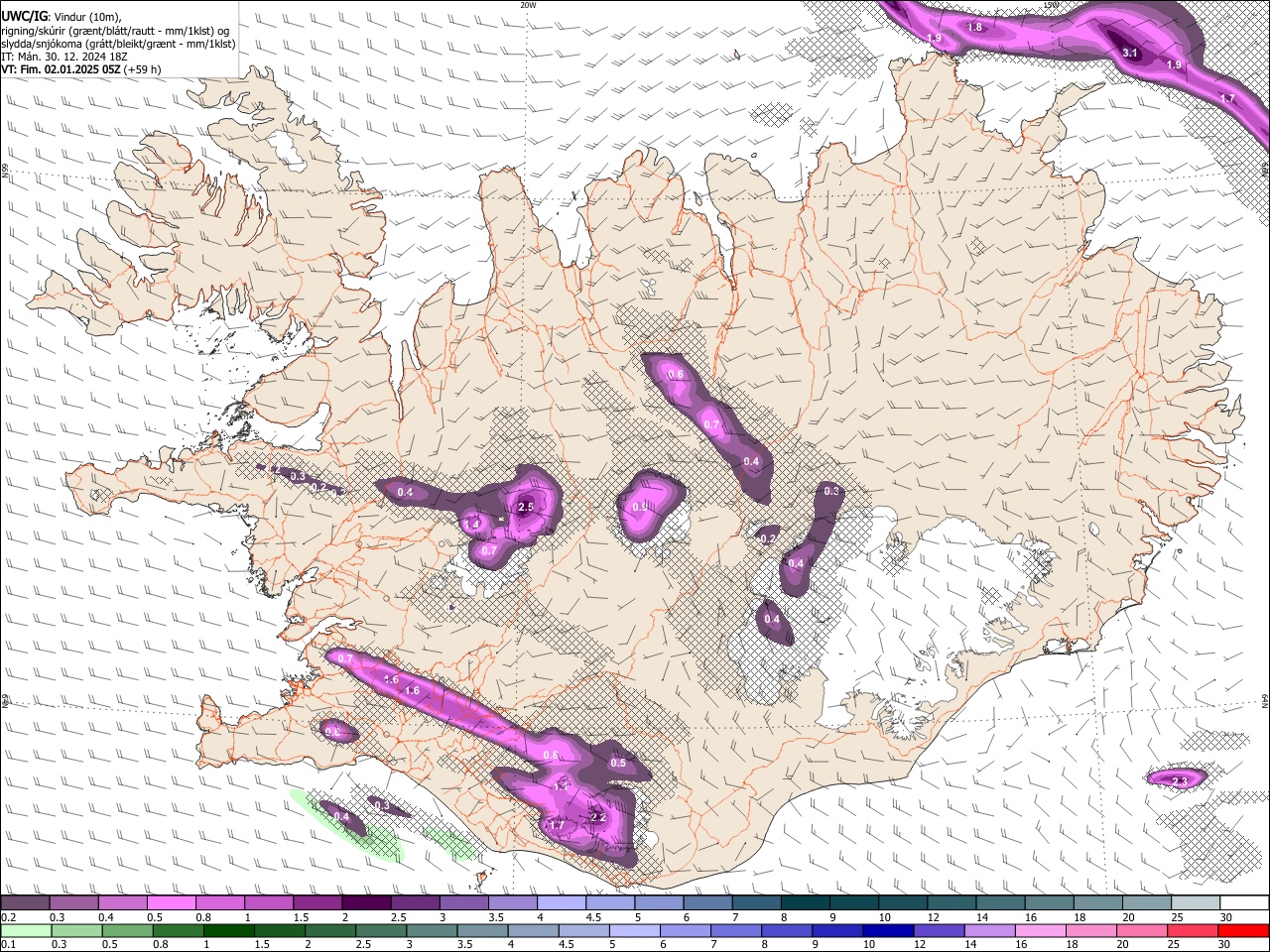Click the 2.5 snowfall value on the map

[526, 508]
